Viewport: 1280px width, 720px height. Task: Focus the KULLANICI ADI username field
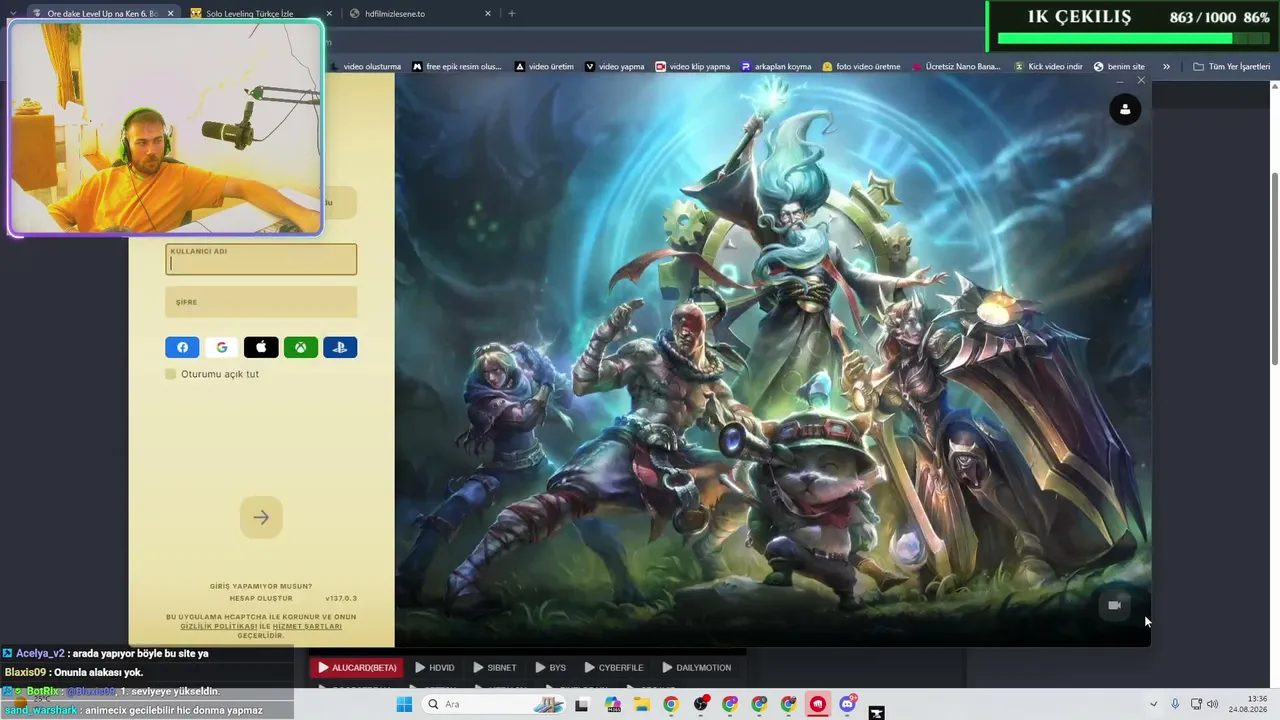[x=261, y=259]
